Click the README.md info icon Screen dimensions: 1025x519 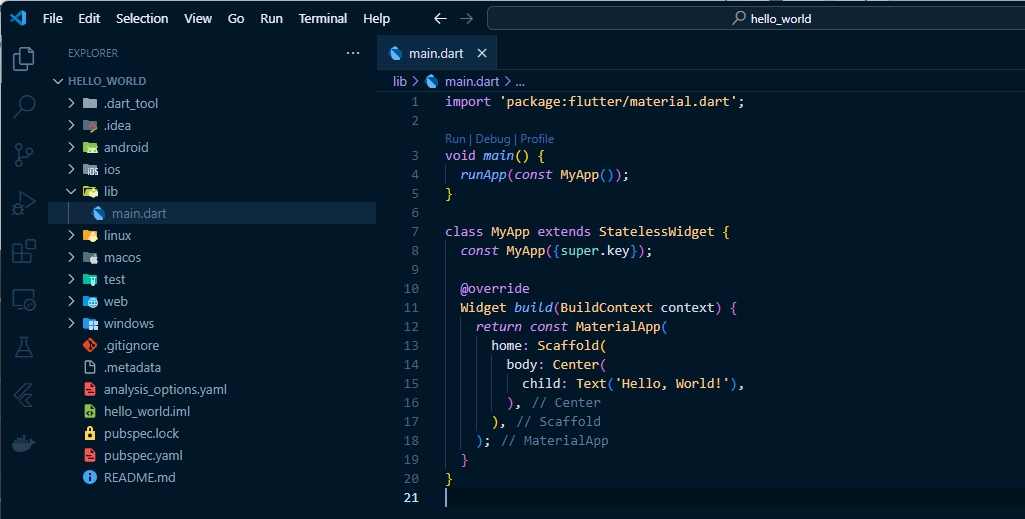pyautogui.click(x=90, y=477)
